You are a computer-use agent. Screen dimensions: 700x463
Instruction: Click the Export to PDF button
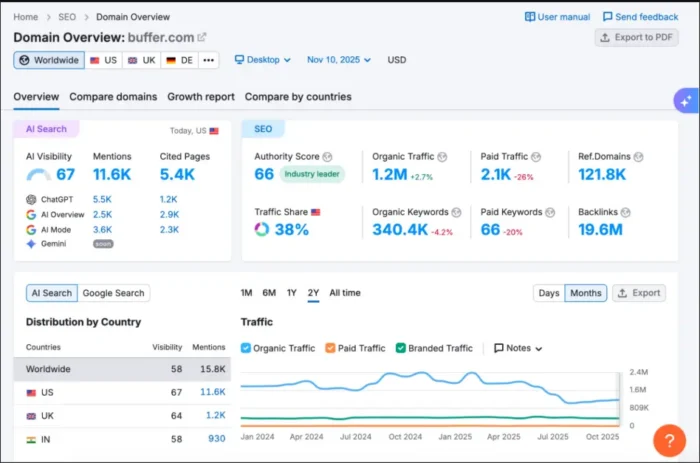[x=636, y=38]
